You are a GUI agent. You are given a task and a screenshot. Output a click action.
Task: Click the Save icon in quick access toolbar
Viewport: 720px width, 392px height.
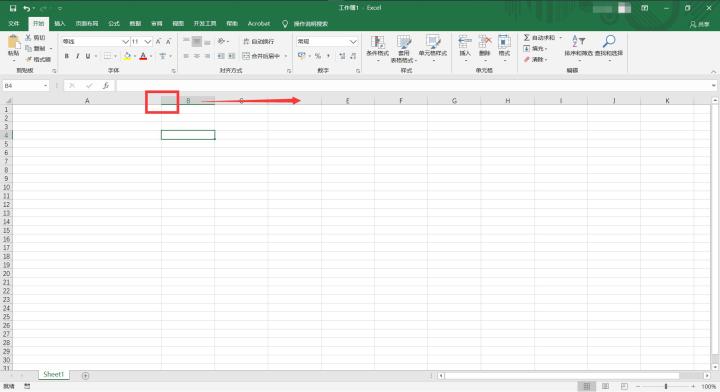13,8
